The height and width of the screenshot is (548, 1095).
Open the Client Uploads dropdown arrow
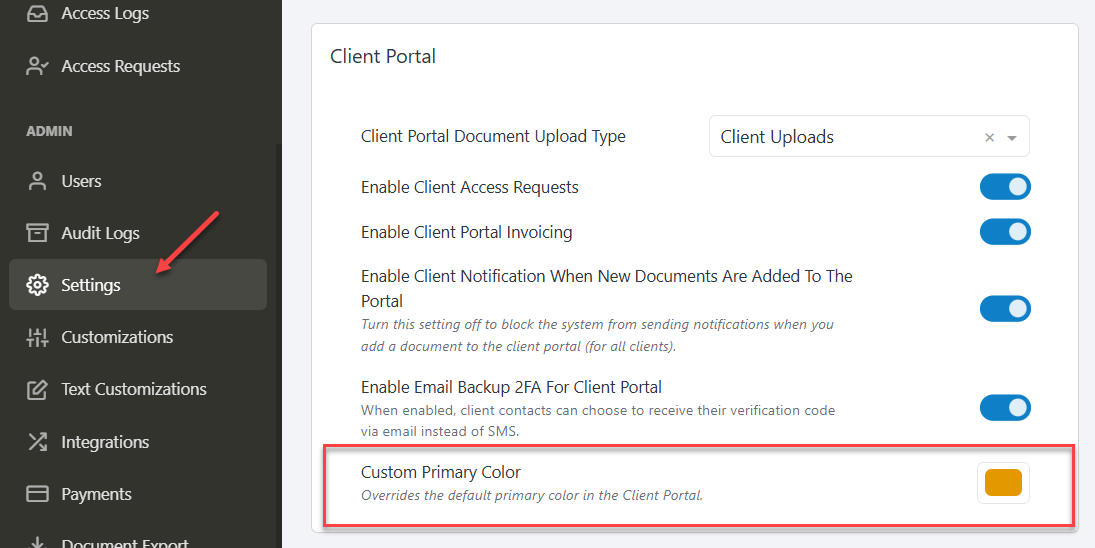(1012, 138)
